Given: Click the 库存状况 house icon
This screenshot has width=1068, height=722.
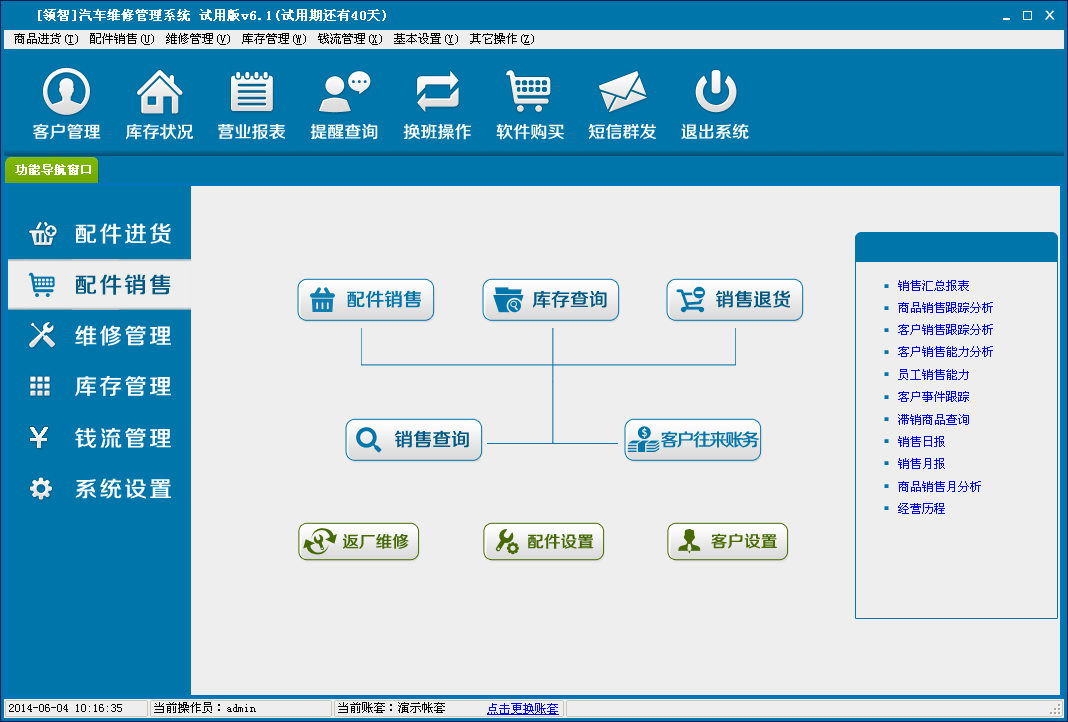Looking at the screenshot, I should pyautogui.click(x=159, y=93).
